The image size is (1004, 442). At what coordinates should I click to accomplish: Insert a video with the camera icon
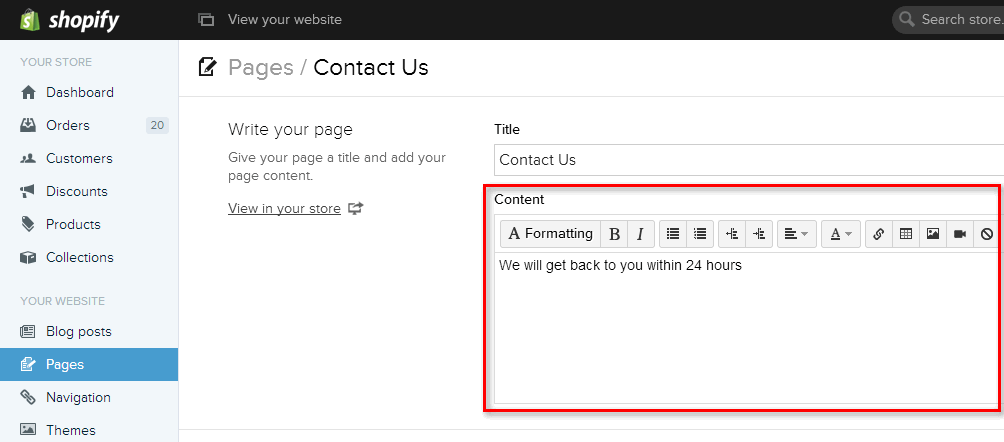(959, 234)
